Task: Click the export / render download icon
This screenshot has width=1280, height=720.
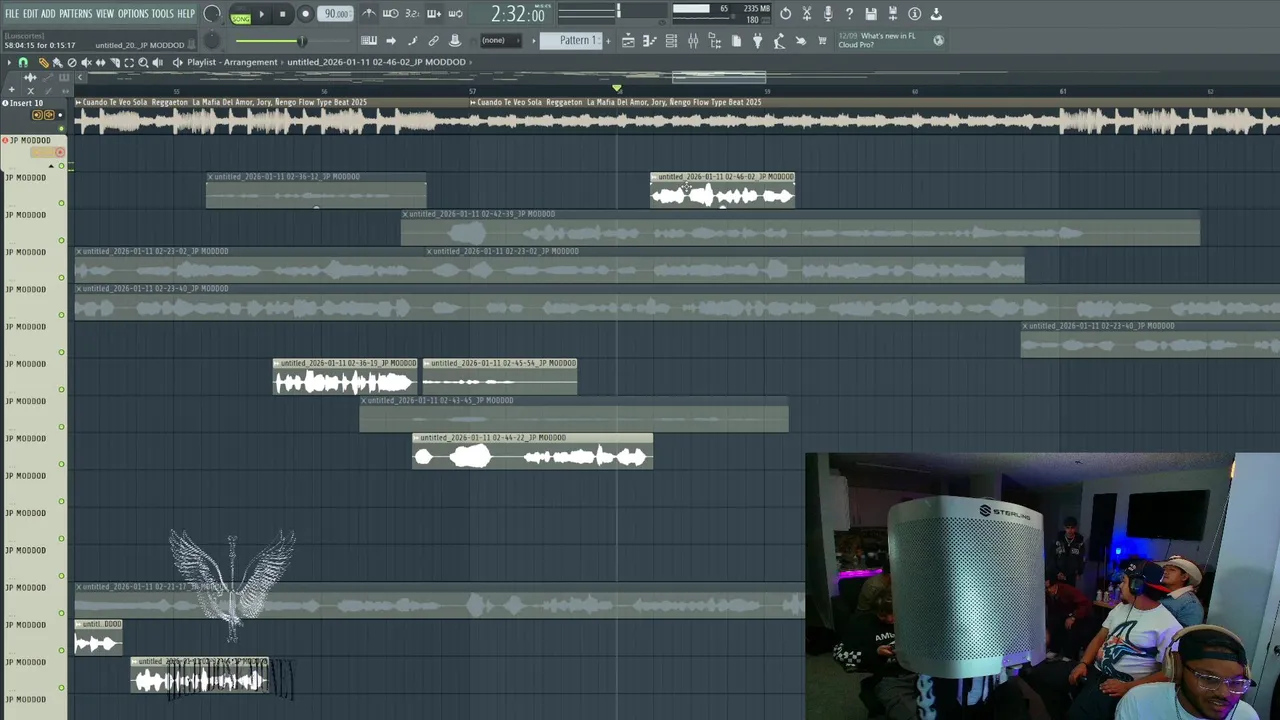Action: pos(936,14)
